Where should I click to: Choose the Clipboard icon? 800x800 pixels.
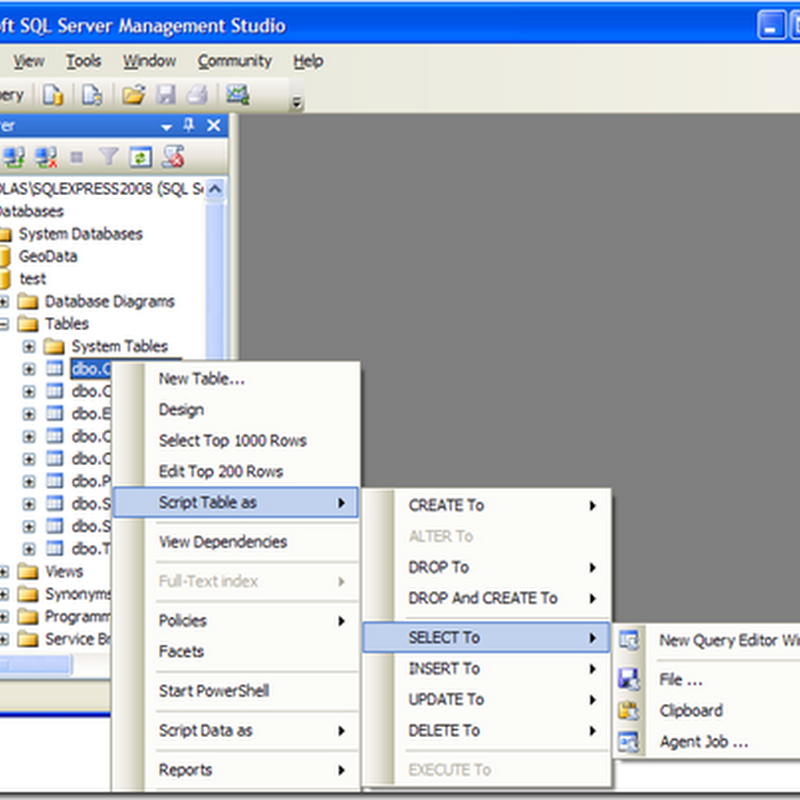pyautogui.click(x=629, y=710)
